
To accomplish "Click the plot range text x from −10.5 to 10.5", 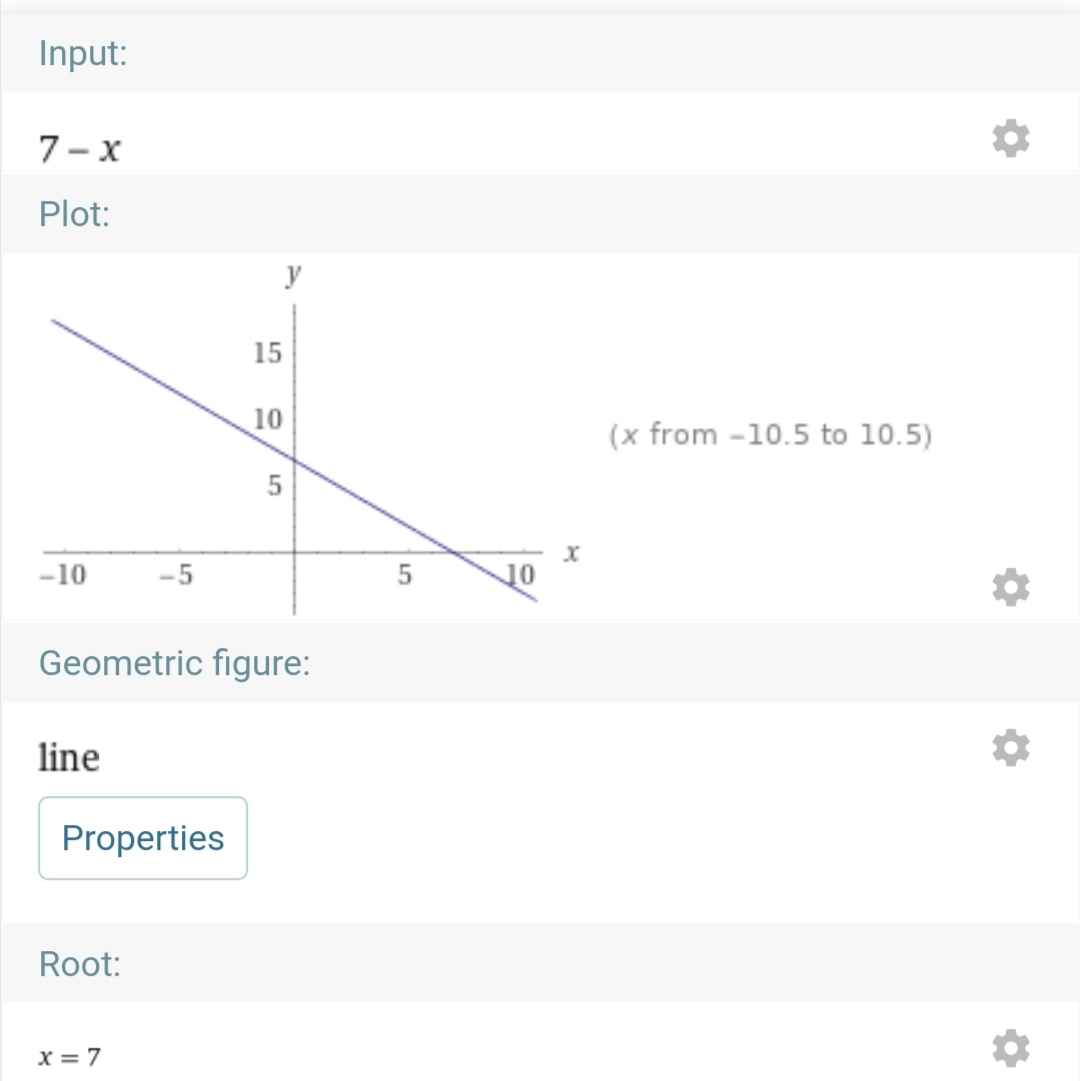I will [770, 435].
